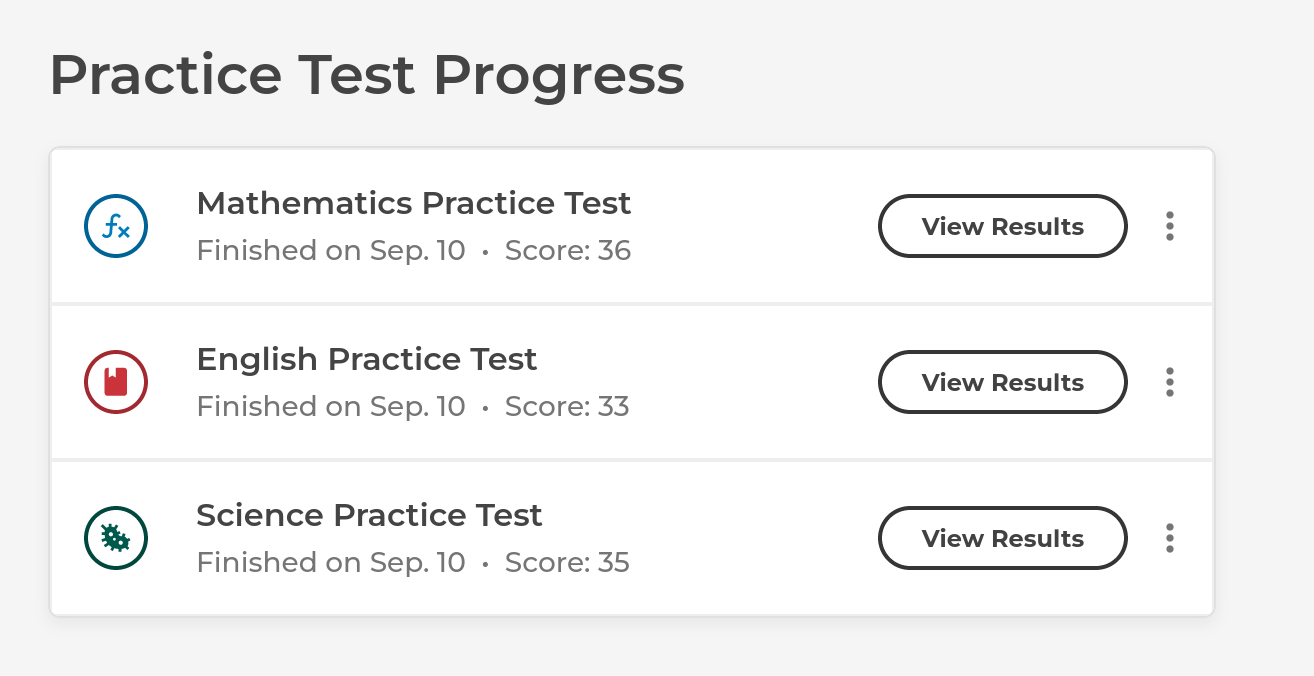View Results for Science Practice Test
Image resolution: width=1314 pixels, height=676 pixels.
1003,538
